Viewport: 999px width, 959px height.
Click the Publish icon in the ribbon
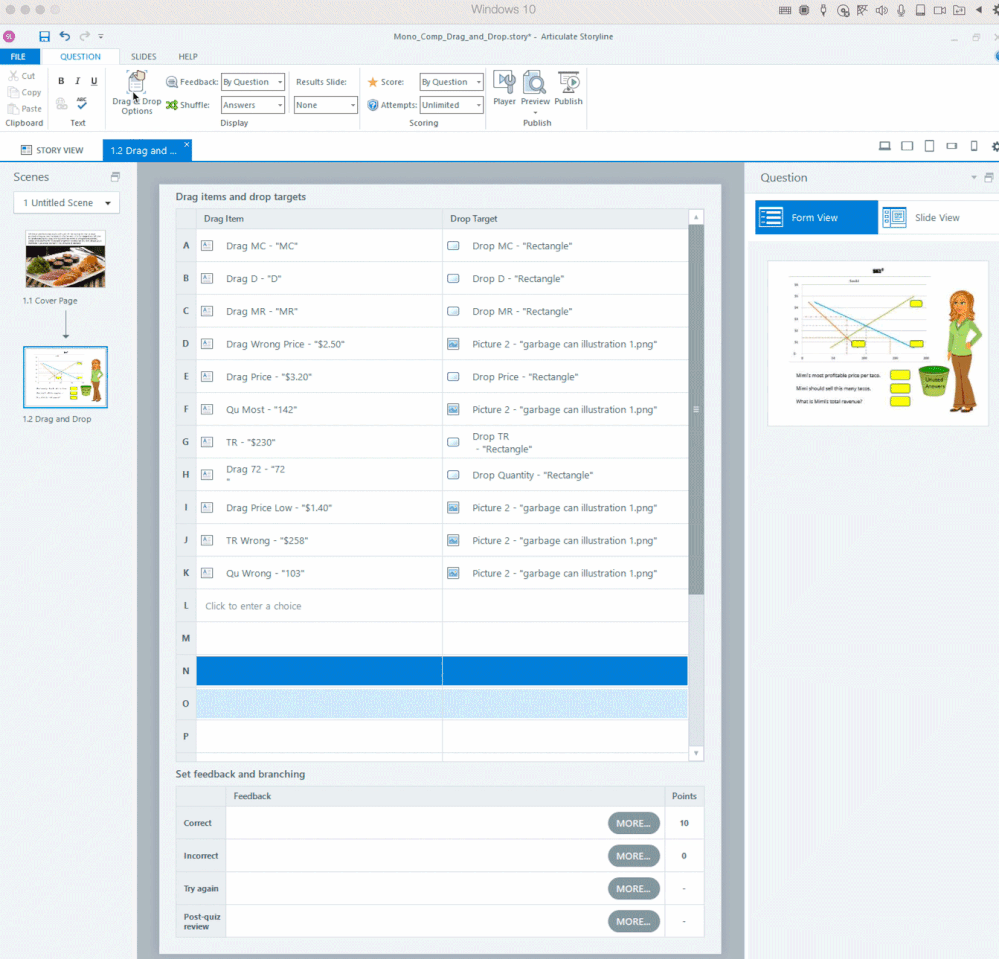(568, 88)
